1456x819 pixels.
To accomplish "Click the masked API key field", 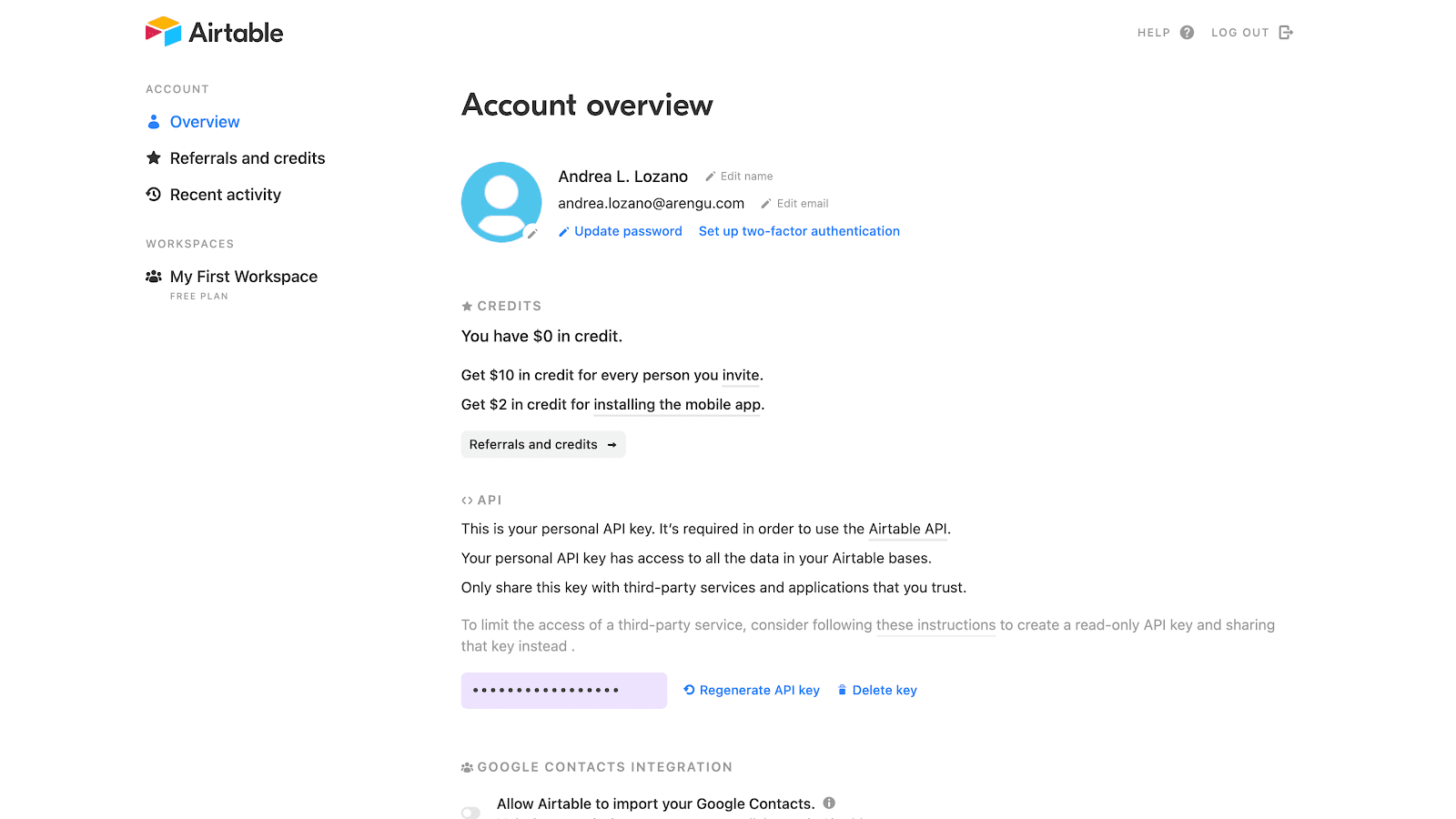I will pyautogui.click(x=563, y=691).
